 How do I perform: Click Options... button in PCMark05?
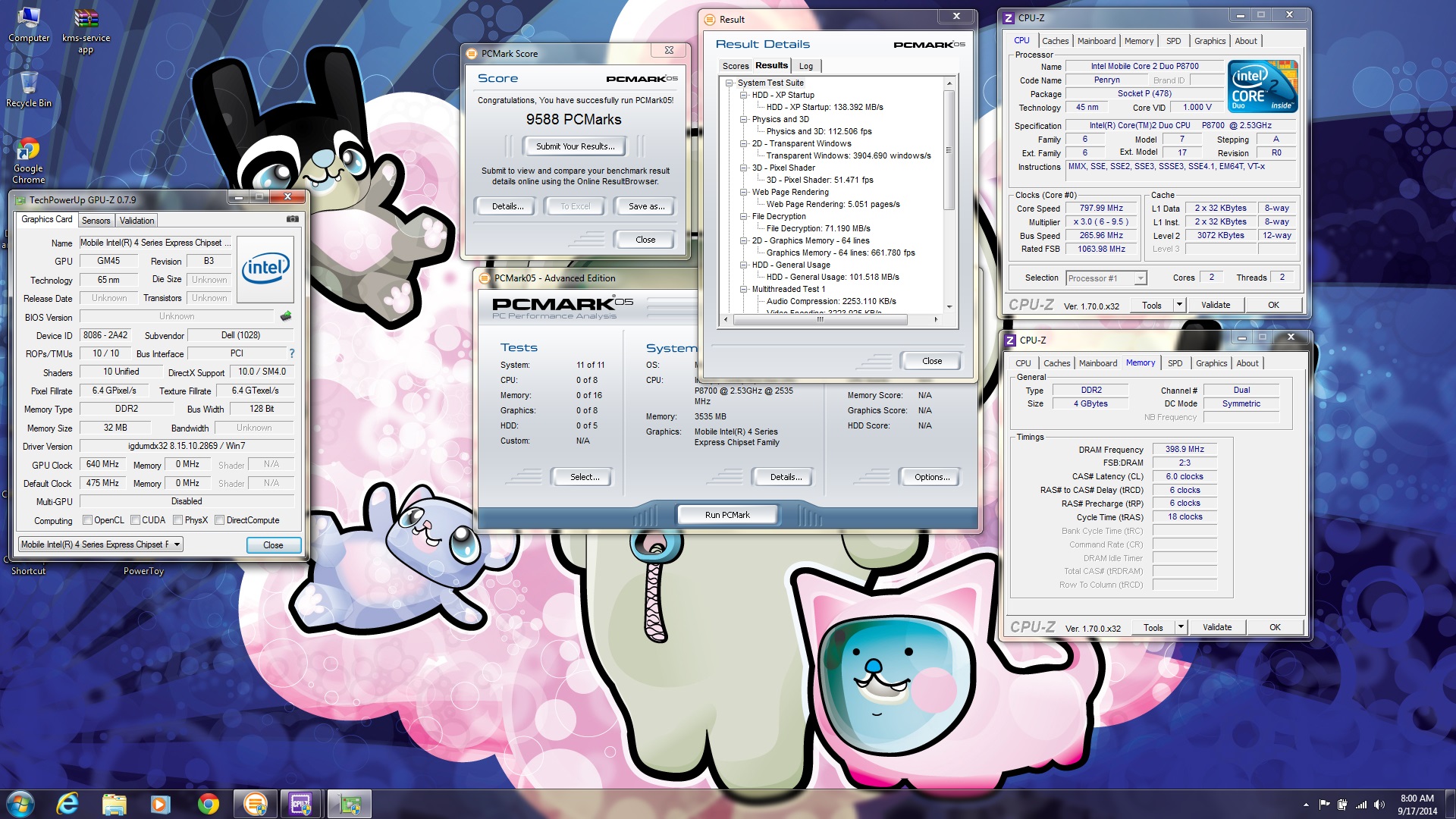click(932, 477)
